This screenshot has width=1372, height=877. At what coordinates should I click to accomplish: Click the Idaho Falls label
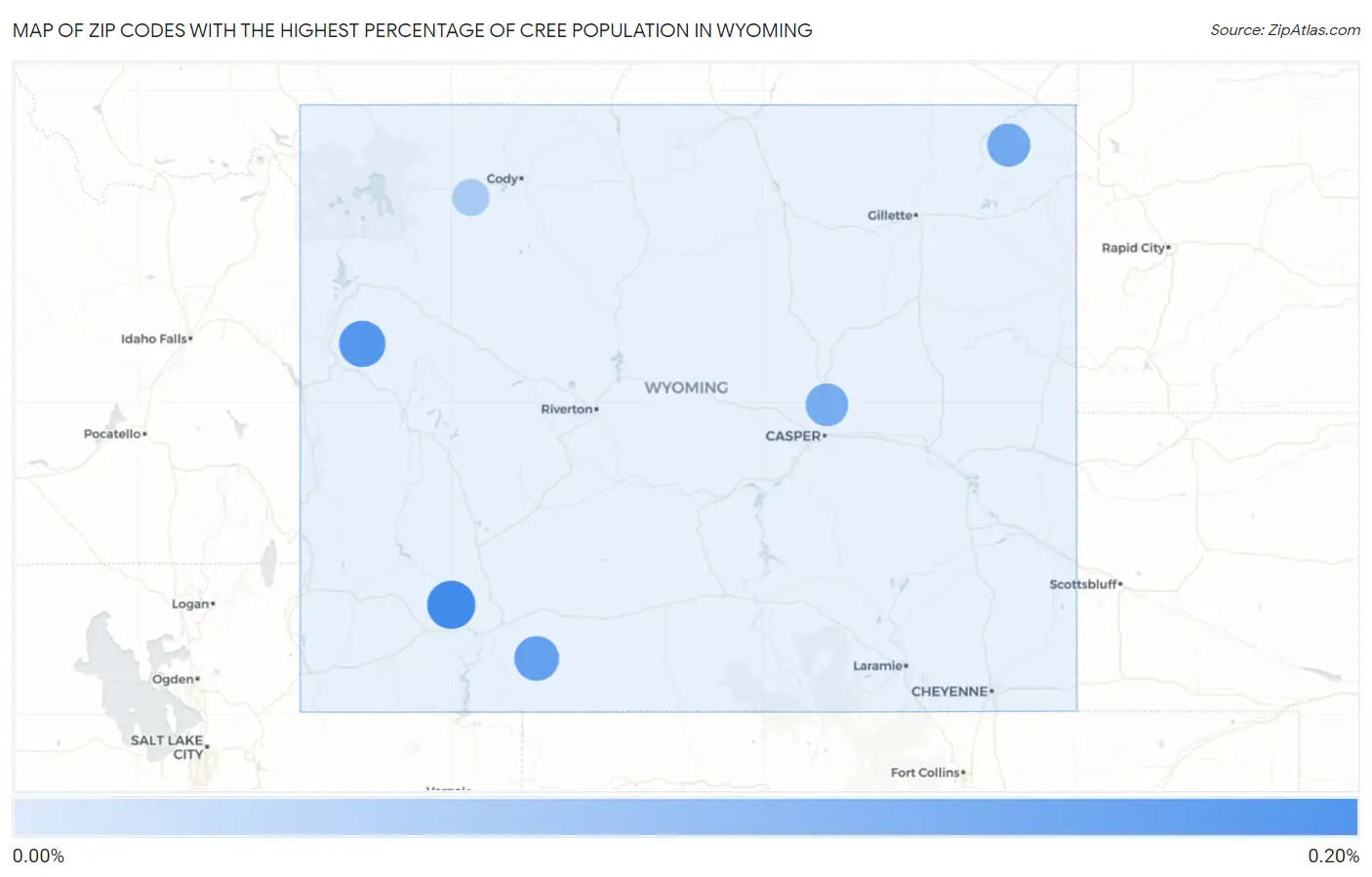click(156, 339)
